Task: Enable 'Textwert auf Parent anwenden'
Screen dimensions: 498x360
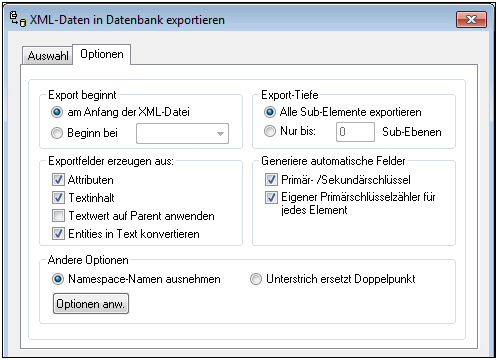Action: pos(58,216)
